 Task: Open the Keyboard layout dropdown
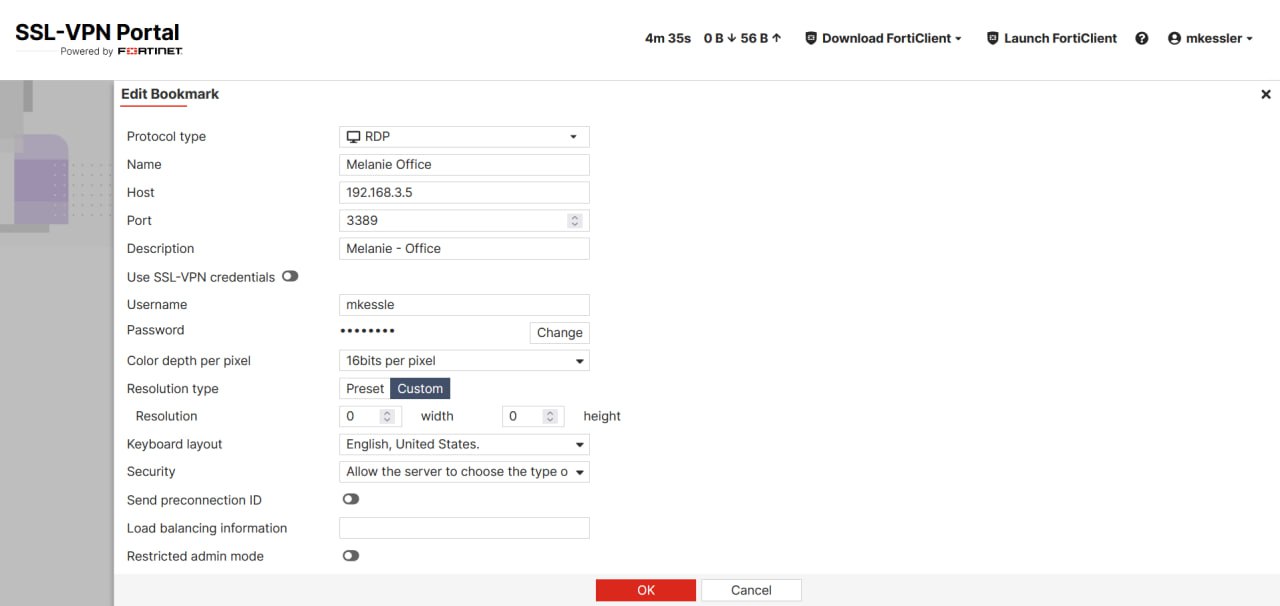coord(464,444)
